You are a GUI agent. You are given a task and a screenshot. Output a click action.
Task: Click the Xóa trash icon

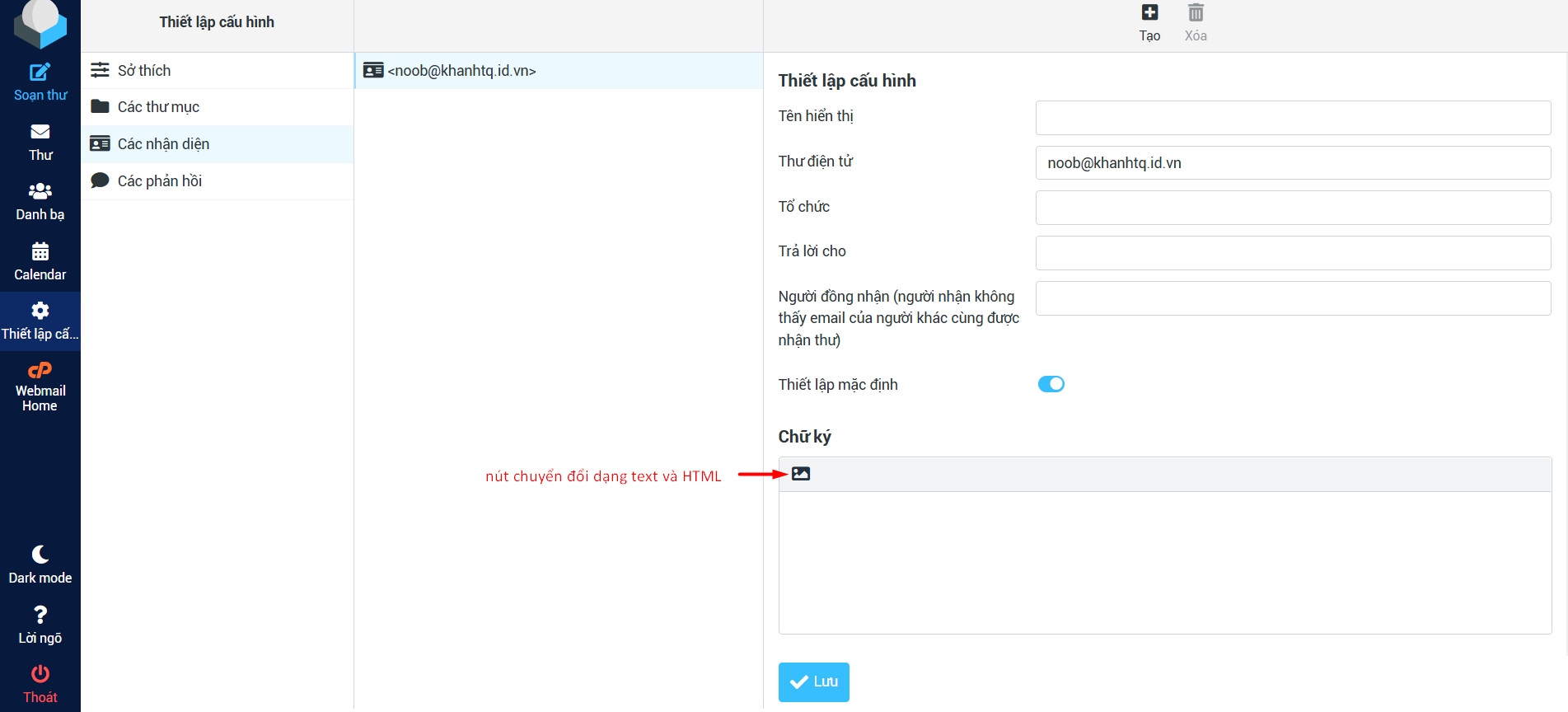pos(1196,13)
